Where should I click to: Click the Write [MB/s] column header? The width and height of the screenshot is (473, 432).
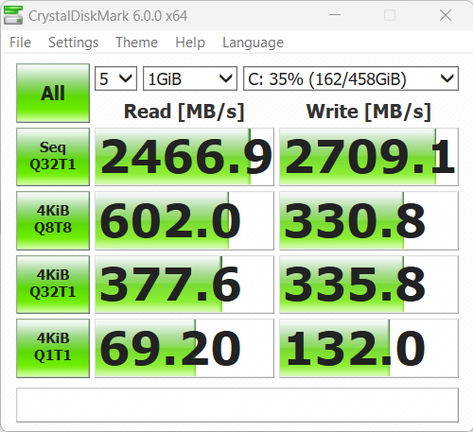click(x=369, y=111)
